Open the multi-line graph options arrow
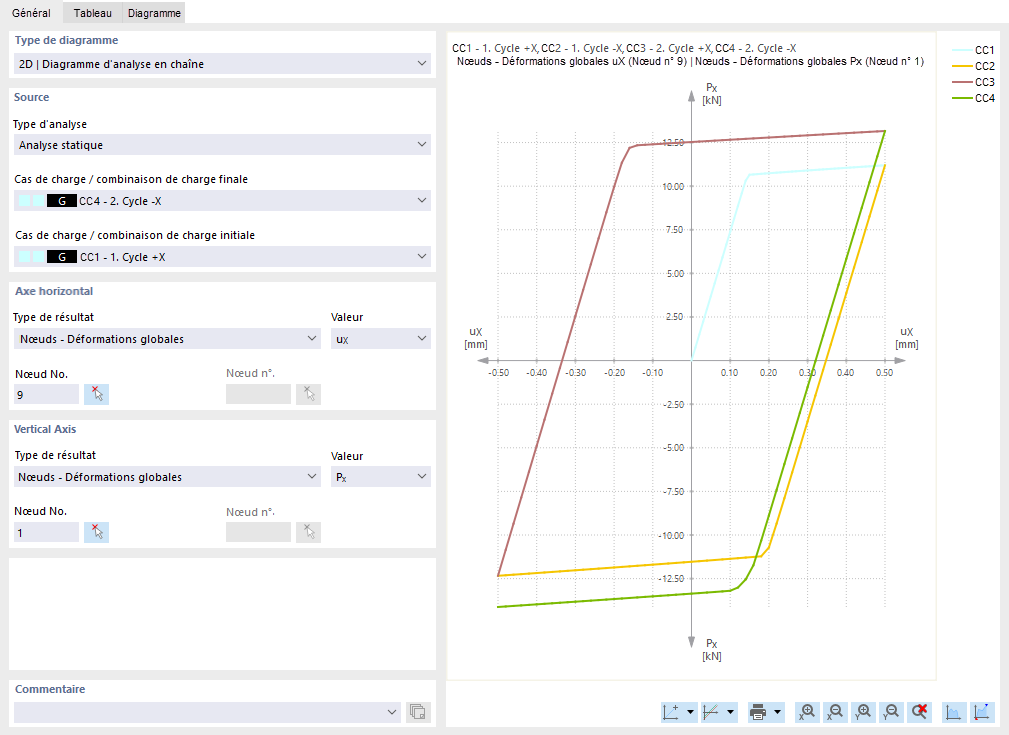 (x=730, y=712)
